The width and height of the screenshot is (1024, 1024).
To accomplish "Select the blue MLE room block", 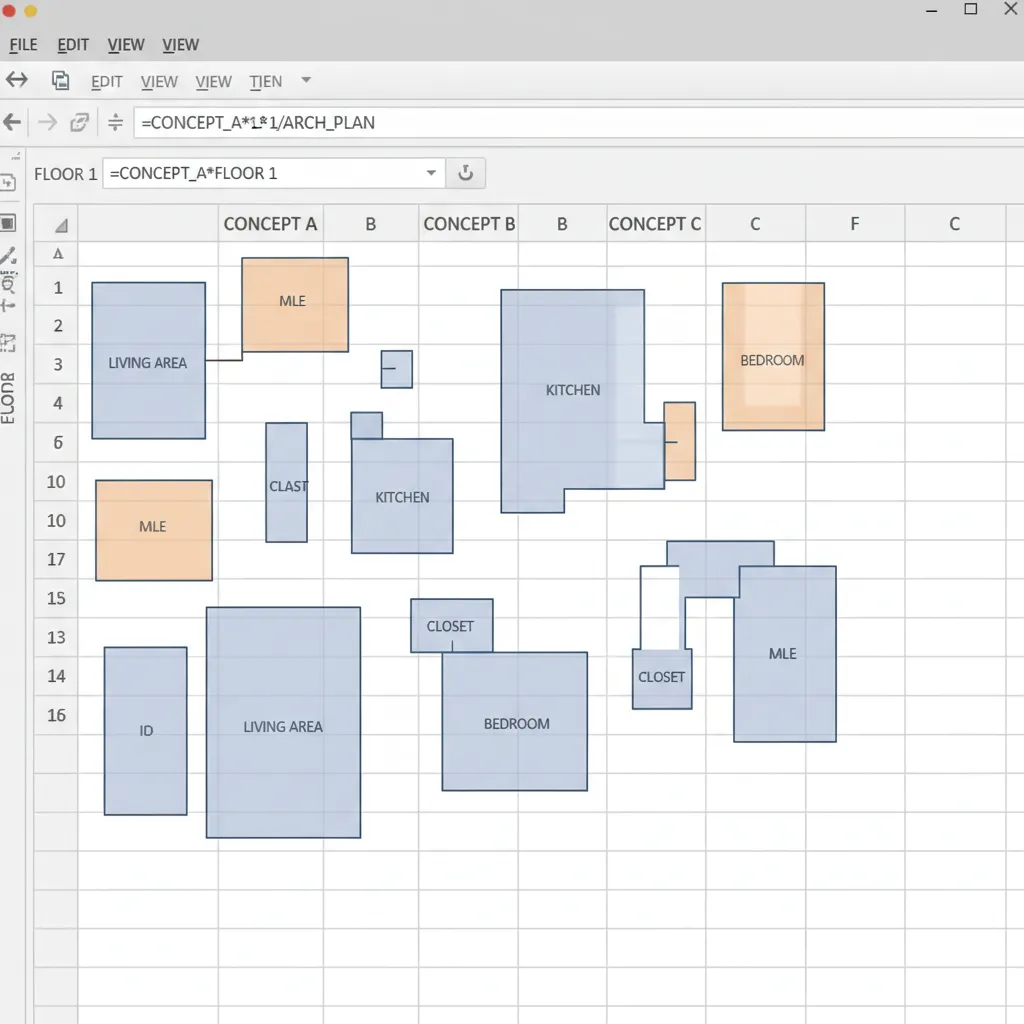I will click(784, 654).
